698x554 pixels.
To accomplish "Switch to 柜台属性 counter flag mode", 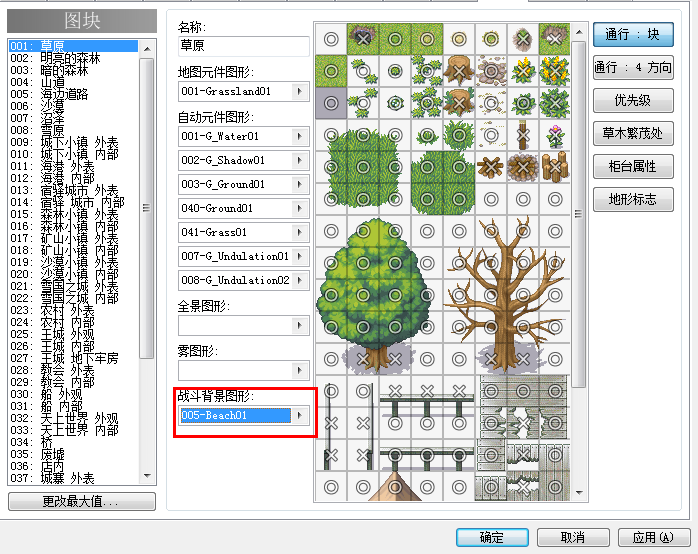I will (633, 166).
